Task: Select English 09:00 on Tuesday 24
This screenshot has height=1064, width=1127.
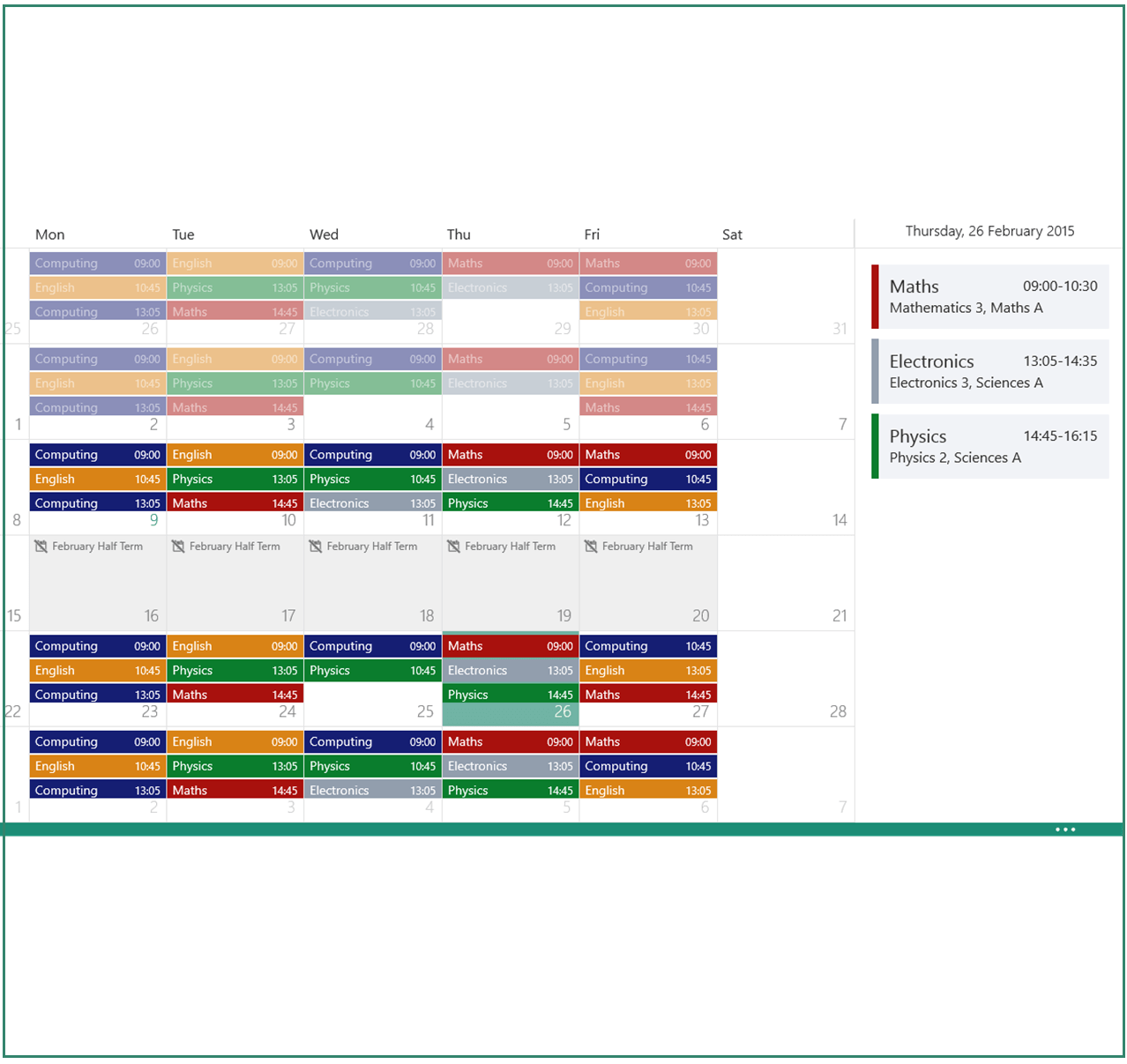Action: click(x=235, y=646)
